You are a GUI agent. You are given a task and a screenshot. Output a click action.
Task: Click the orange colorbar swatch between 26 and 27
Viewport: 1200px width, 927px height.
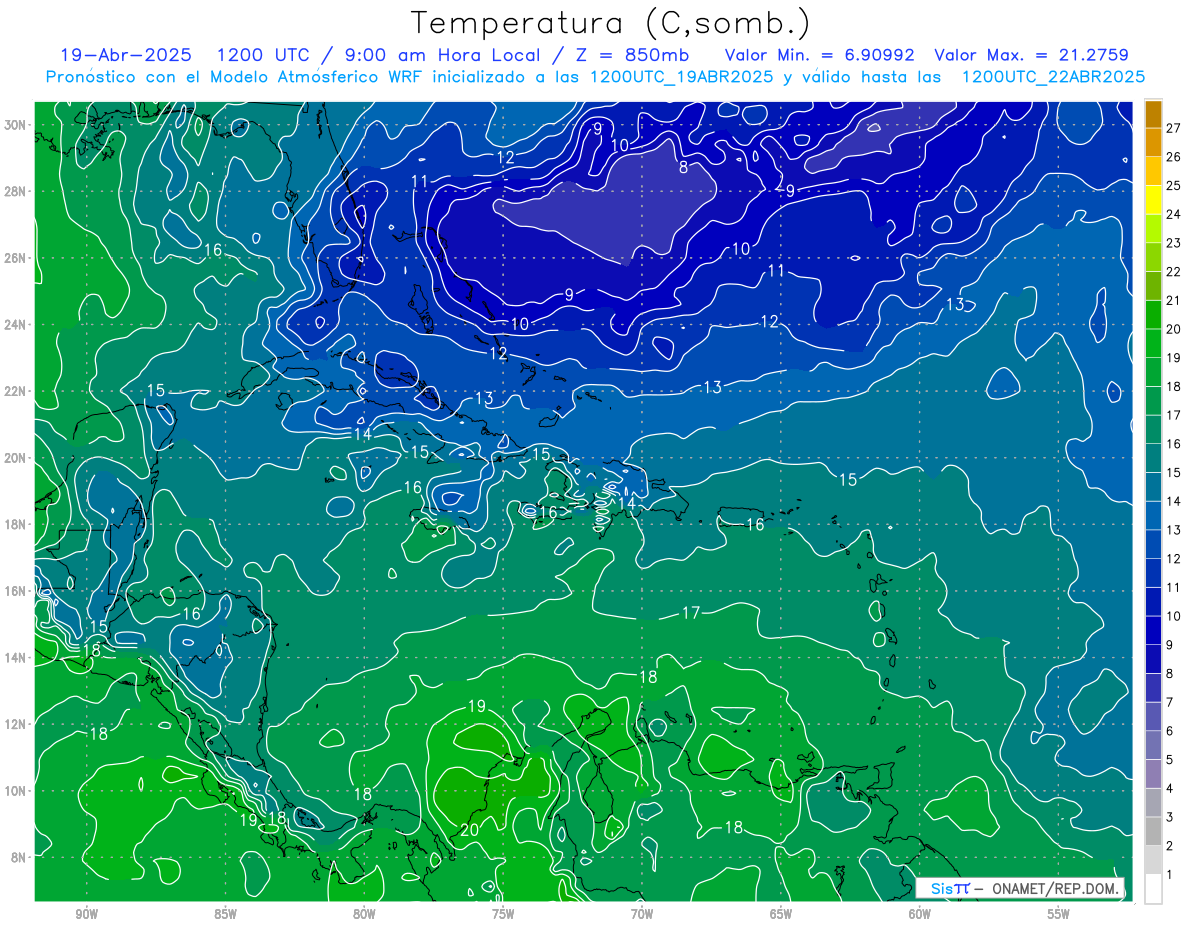[x=1153, y=142]
